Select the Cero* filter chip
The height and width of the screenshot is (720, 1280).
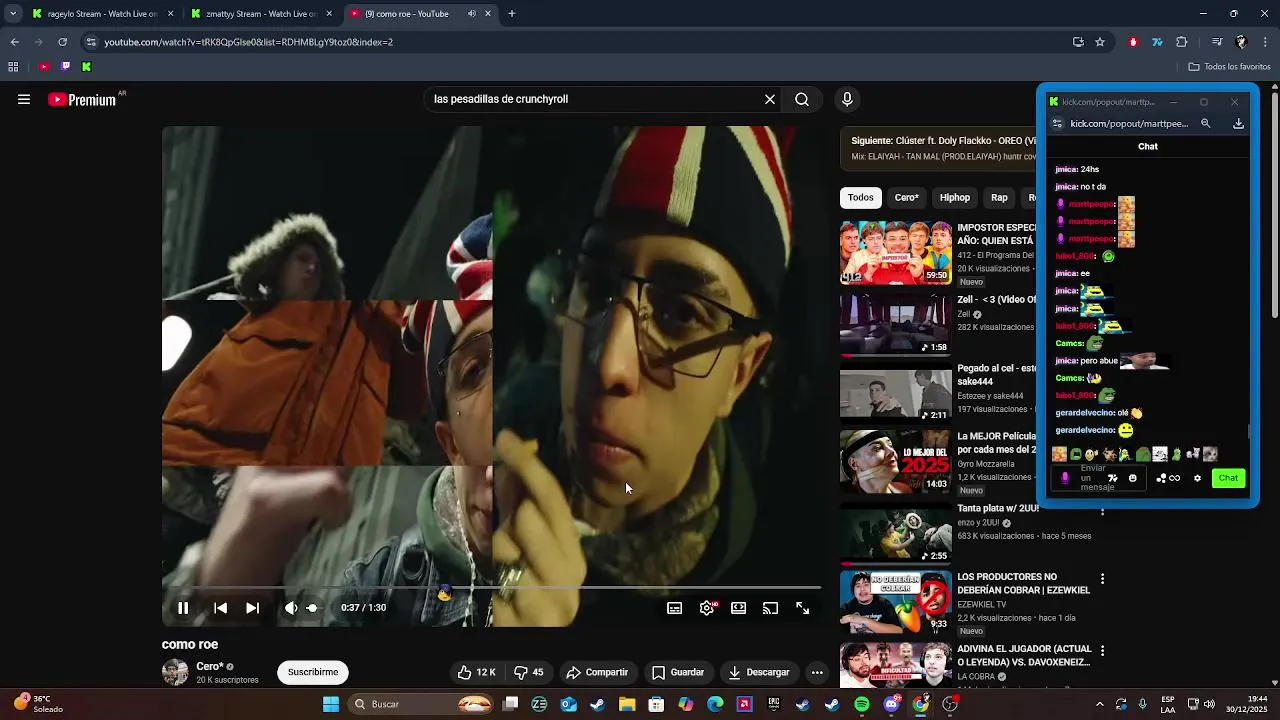pyautogui.click(x=907, y=197)
